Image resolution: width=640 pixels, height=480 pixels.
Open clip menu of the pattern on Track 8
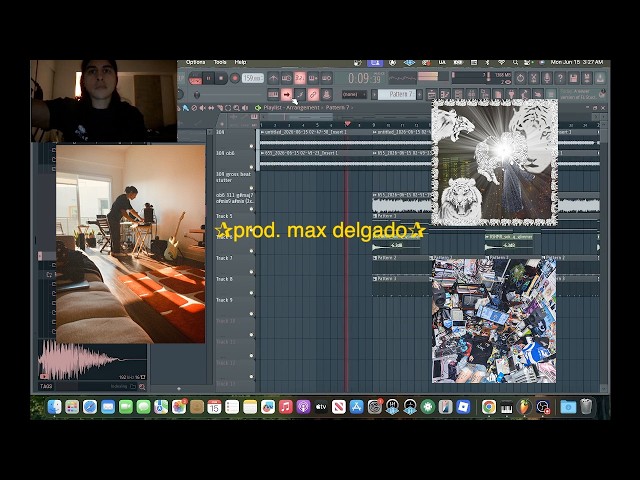pos(375,279)
